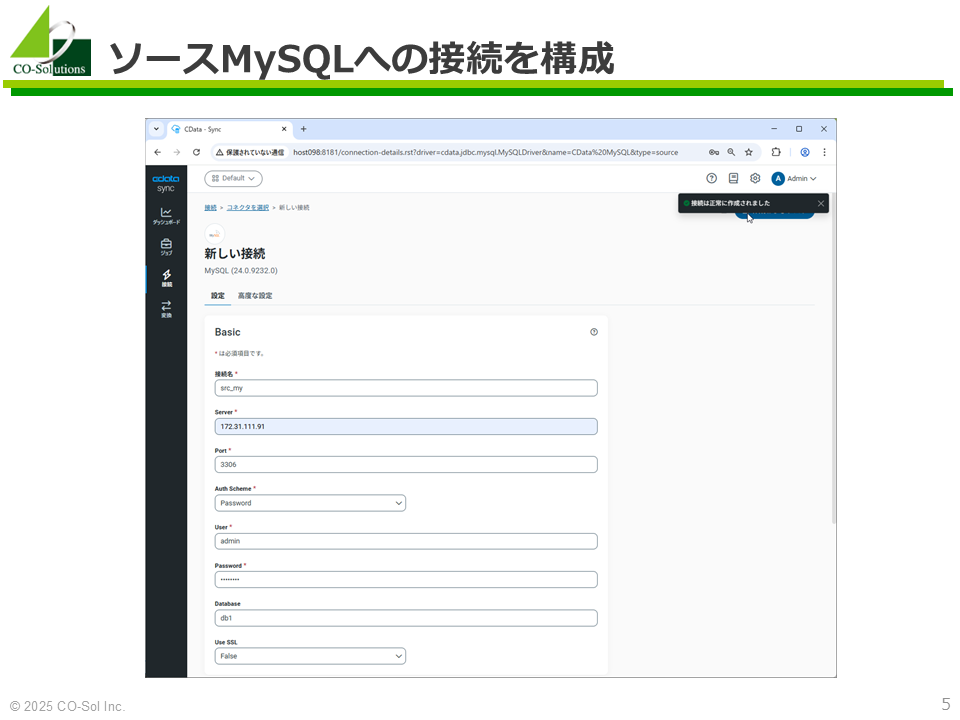Close the CData - Sync browser tab

(x=284, y=129)
